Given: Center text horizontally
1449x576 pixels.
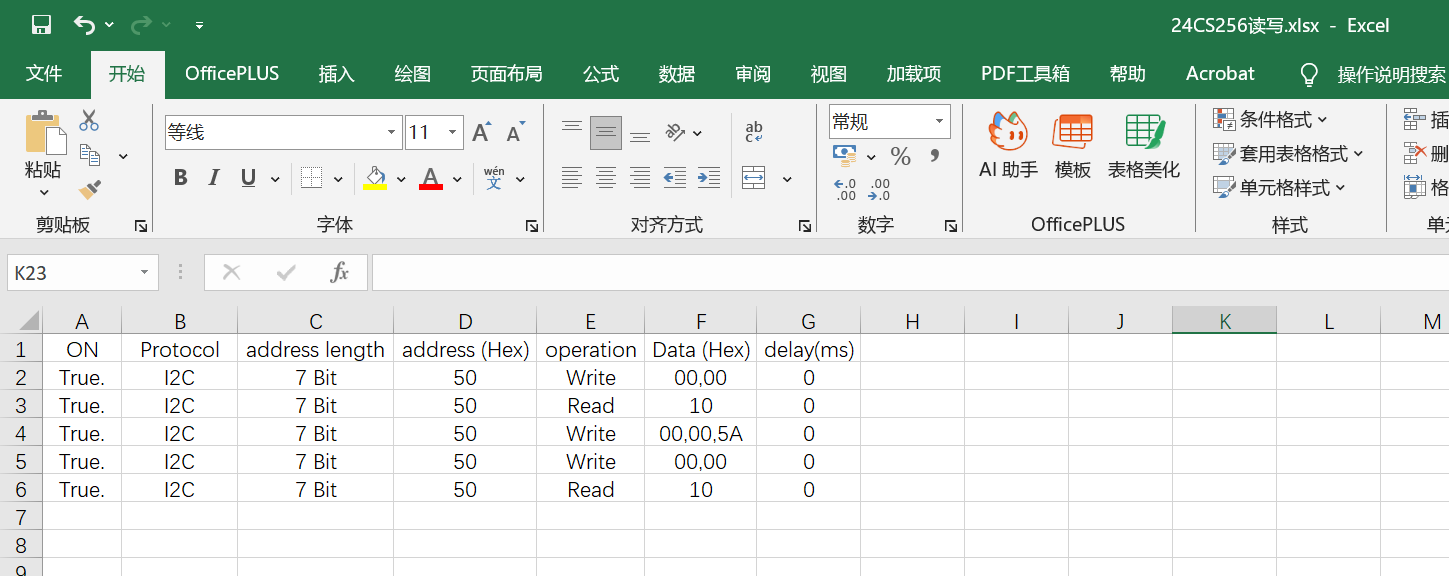Looking at the screenshot, I should click(606, 178).
